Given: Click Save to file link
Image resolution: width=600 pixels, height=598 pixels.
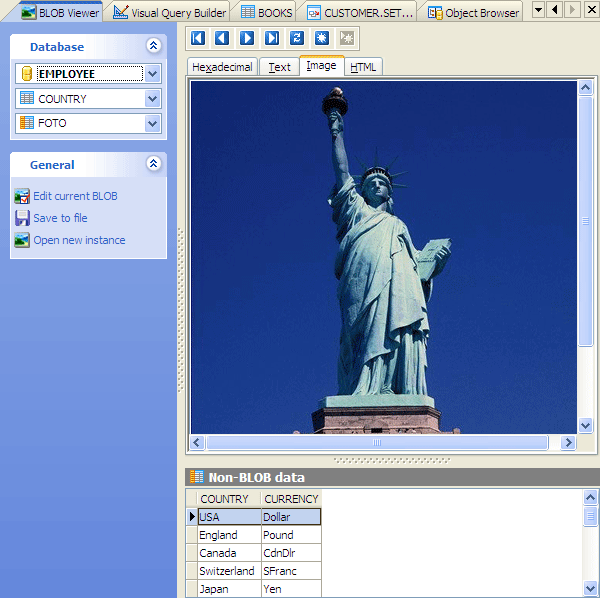Looking at the screenshot, I should pos(60,218).
